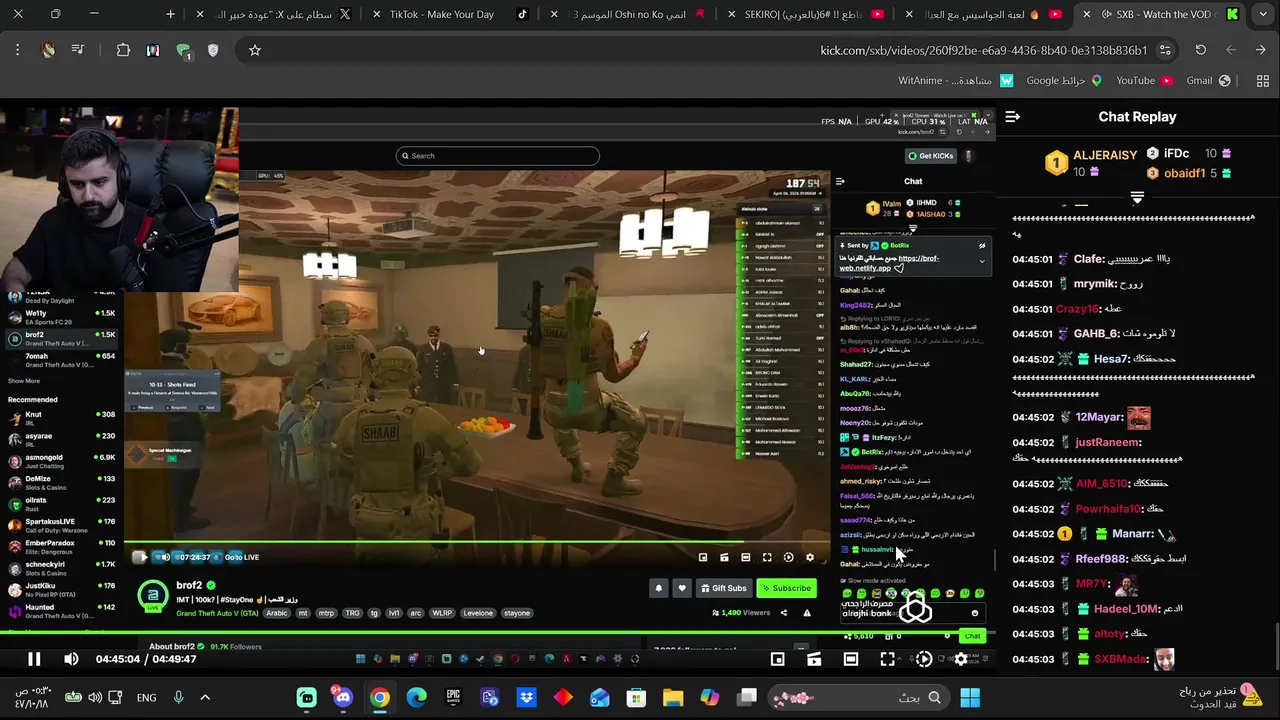Click username Powrhaifa10 in chat replay
The width and height of the screenshot is (1280, 720).
click(x=1108, y=509)
